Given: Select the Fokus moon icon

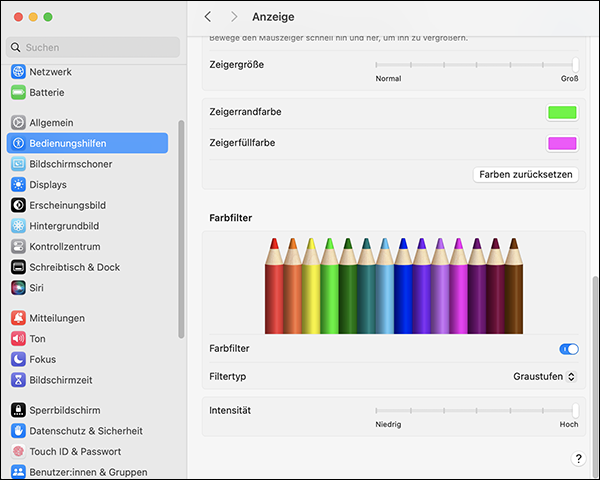Looking at the screenshot, I should pyautogui.click(x=18, y=359).
